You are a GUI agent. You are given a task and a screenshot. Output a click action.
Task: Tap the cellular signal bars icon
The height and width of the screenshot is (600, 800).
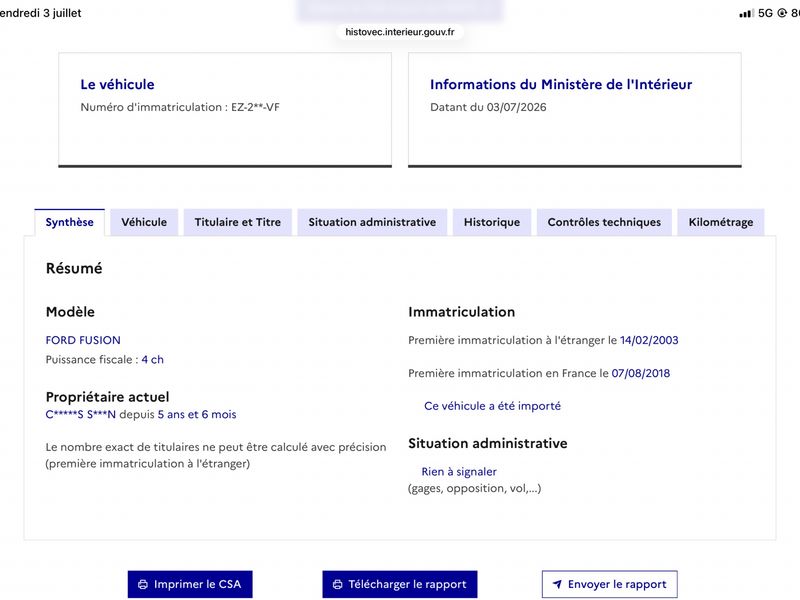click(746, 13)
